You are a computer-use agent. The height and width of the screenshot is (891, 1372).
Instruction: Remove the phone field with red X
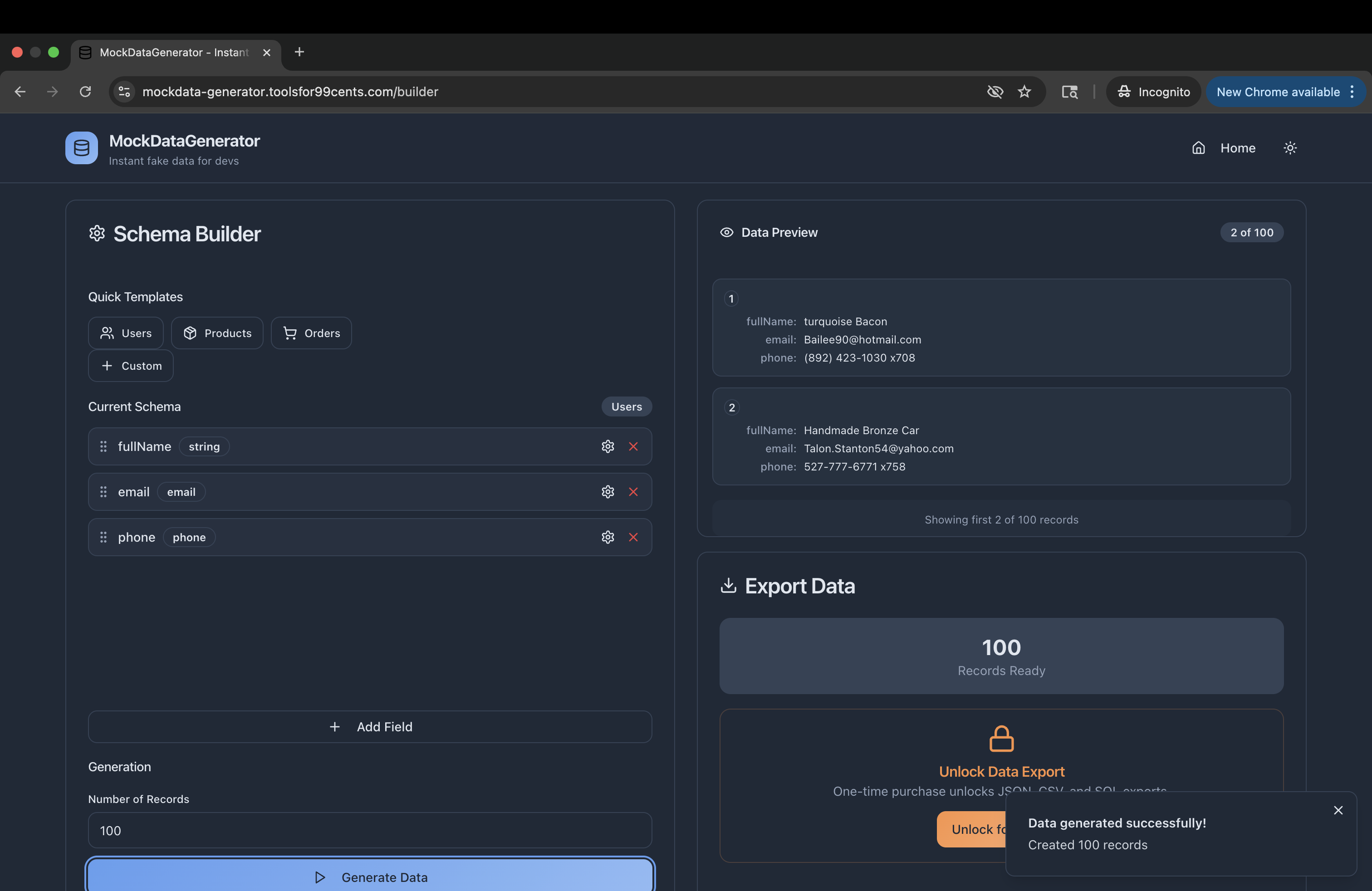click(633, 537)
